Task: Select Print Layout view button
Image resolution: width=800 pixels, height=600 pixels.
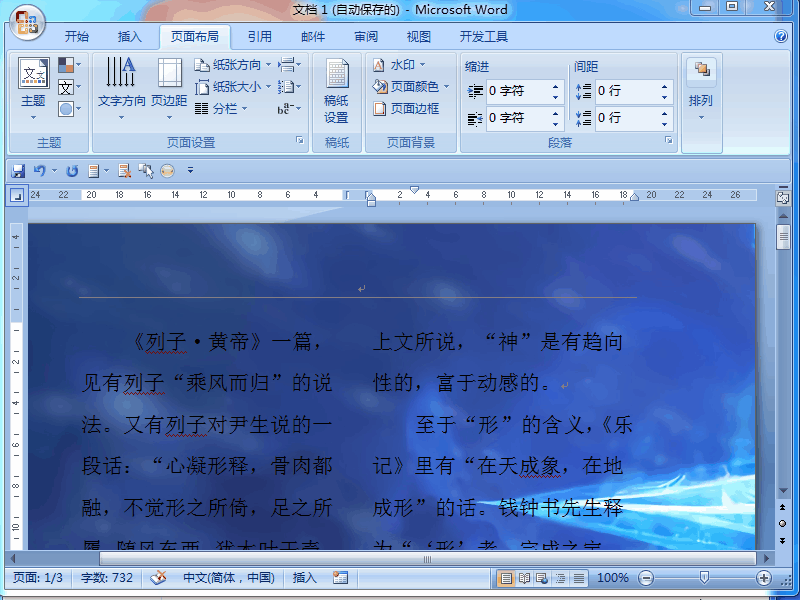Action: (506, 578)
